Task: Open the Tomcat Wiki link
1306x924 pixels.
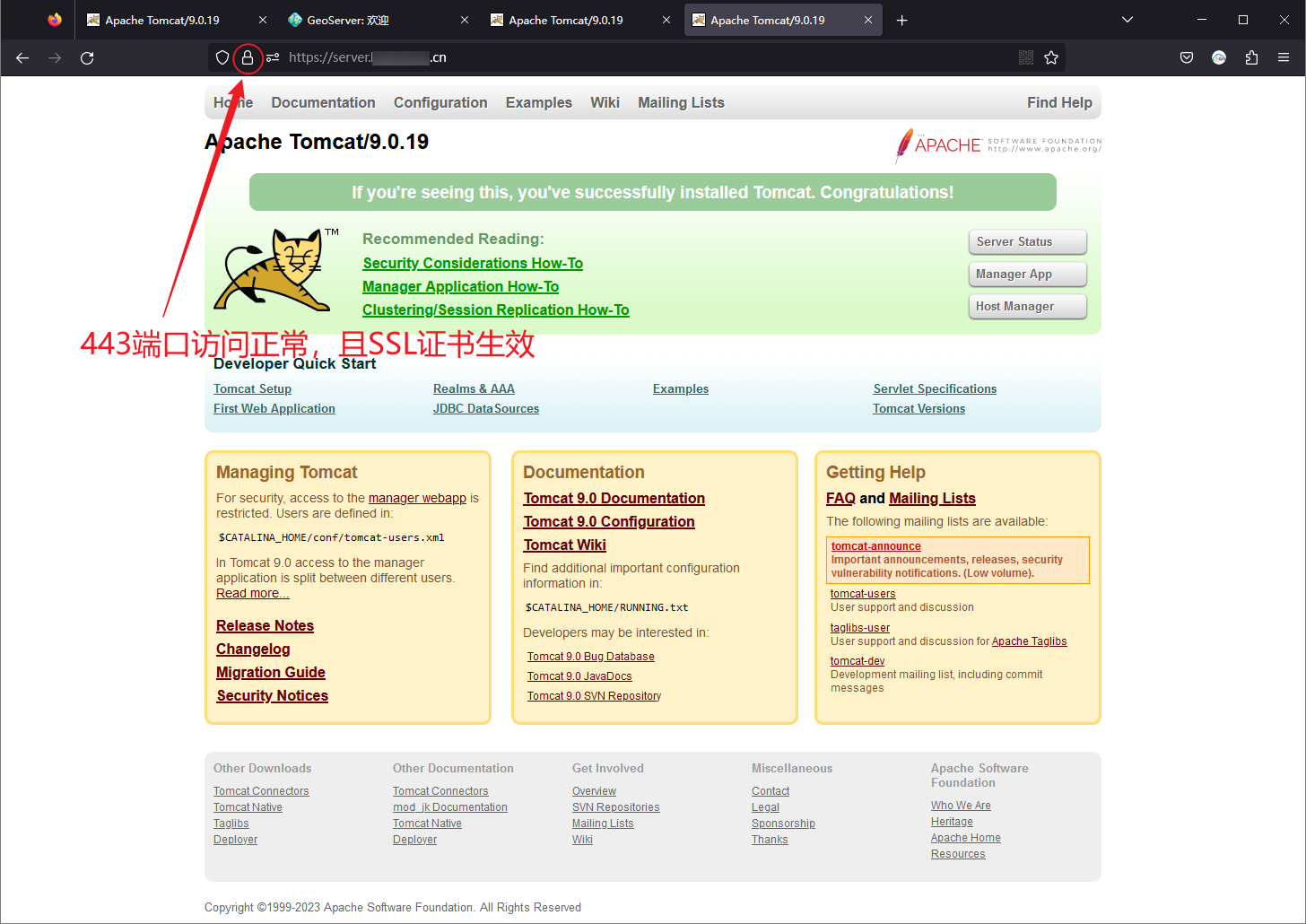Action: point(565,545)
